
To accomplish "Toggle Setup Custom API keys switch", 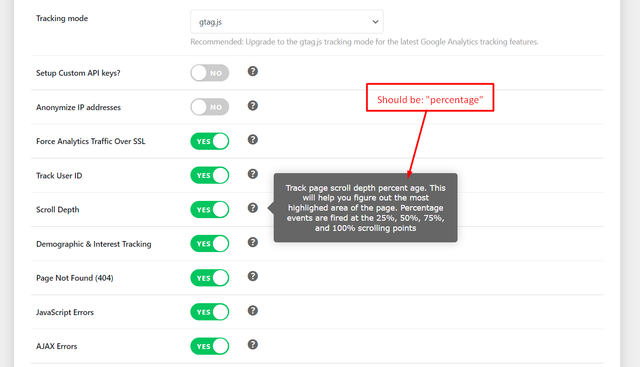I will click(209, 73).
